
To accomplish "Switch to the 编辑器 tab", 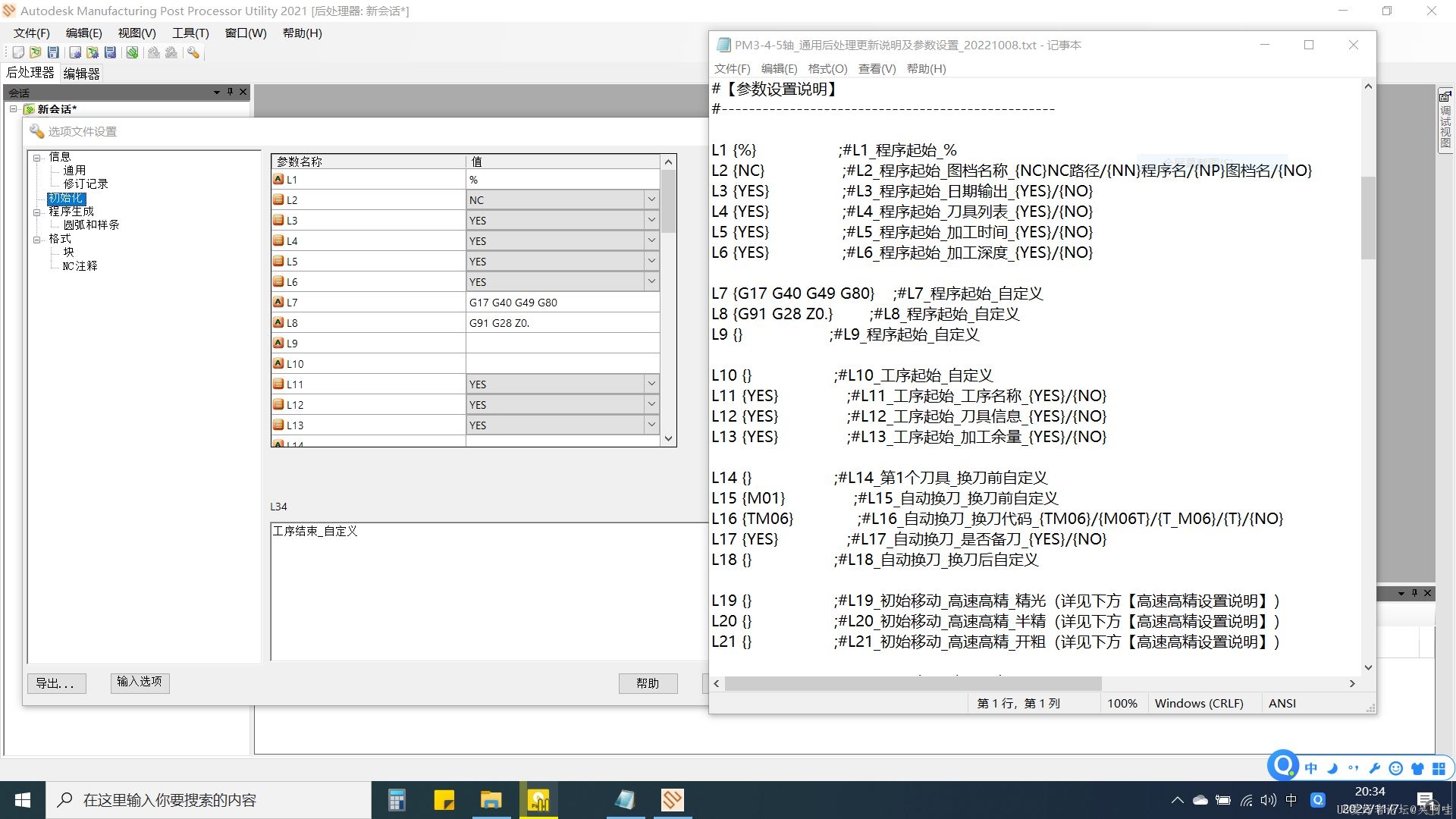I will (81, 74).
